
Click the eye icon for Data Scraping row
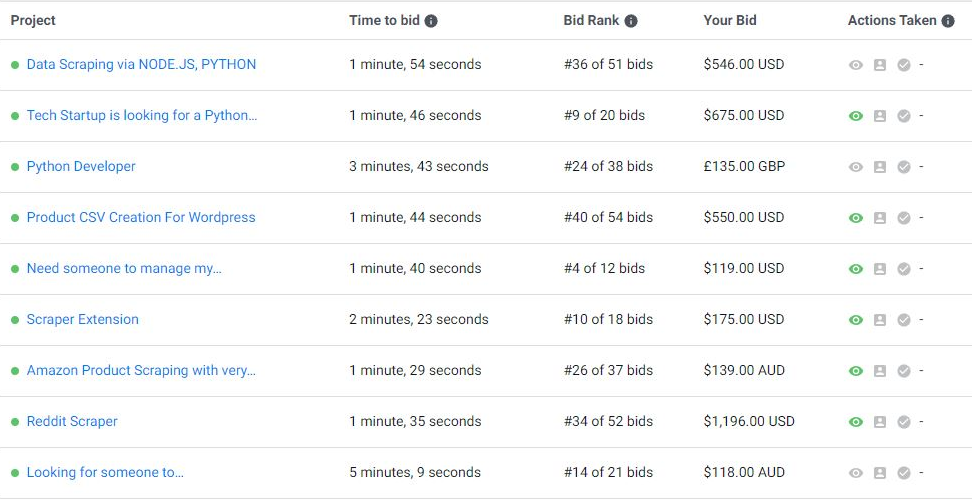pos(855,65)
